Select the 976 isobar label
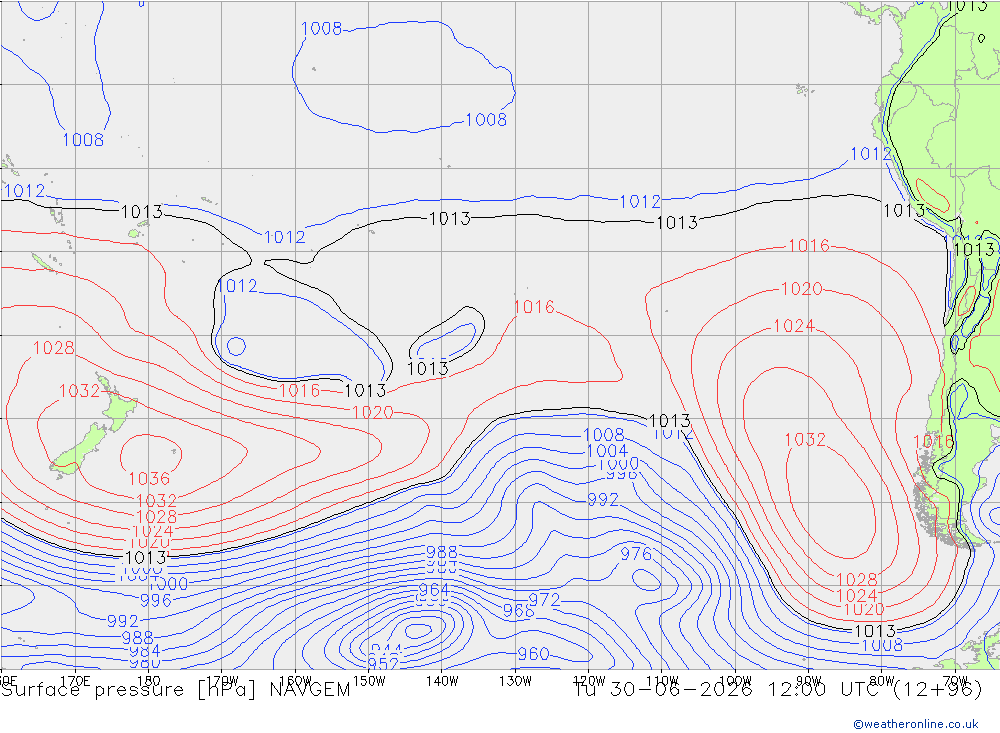The width and height of the screenshot is (1000, 733). click(636, 553)
